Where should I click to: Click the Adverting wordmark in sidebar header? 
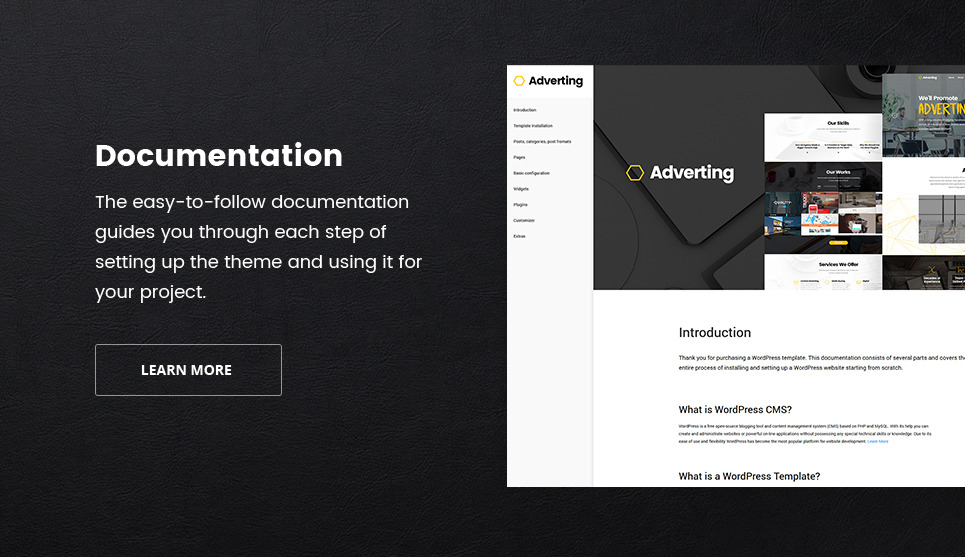555,81
